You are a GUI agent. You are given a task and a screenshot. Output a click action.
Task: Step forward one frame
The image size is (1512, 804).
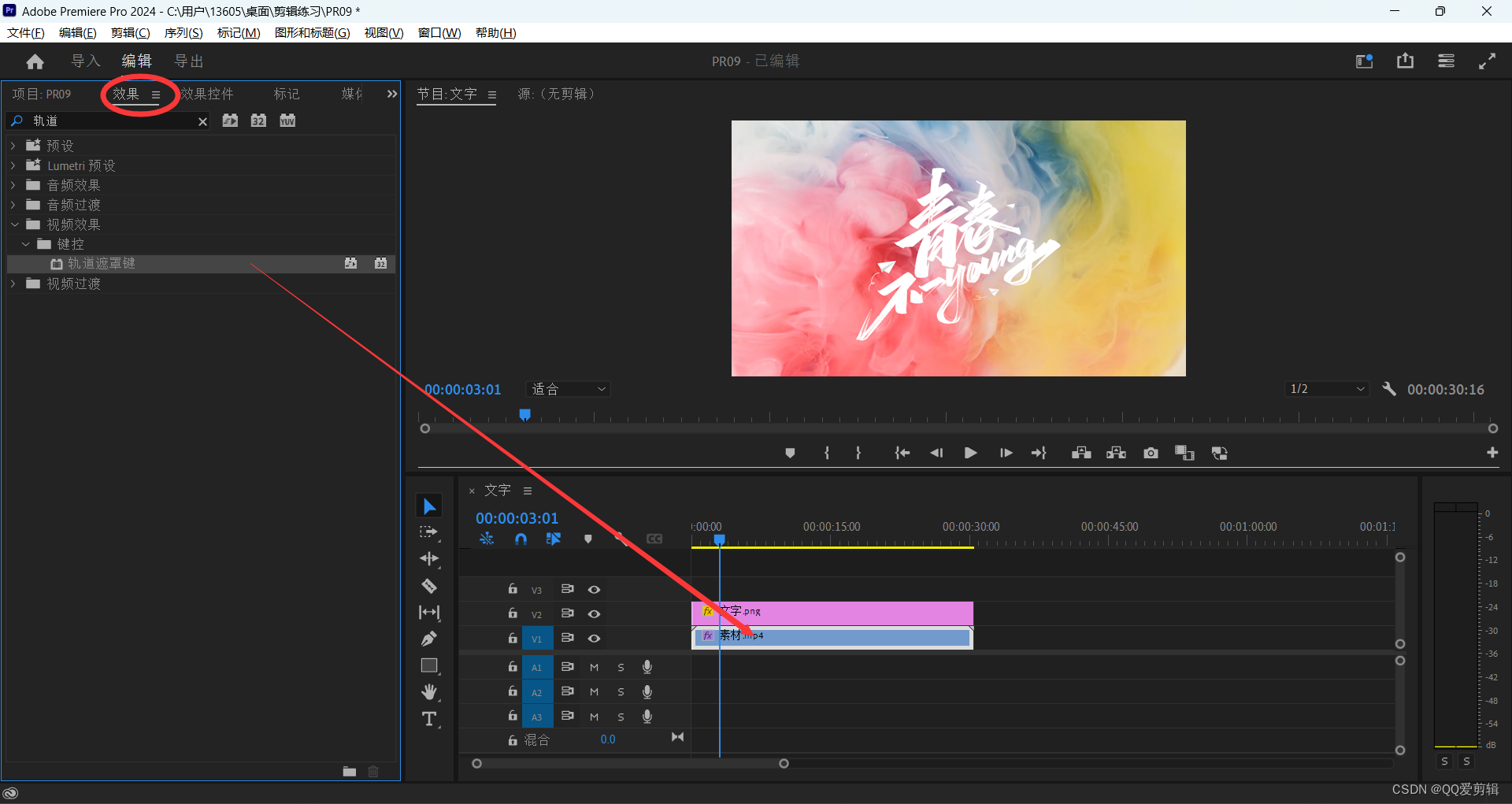click(x=1006, y=453)
